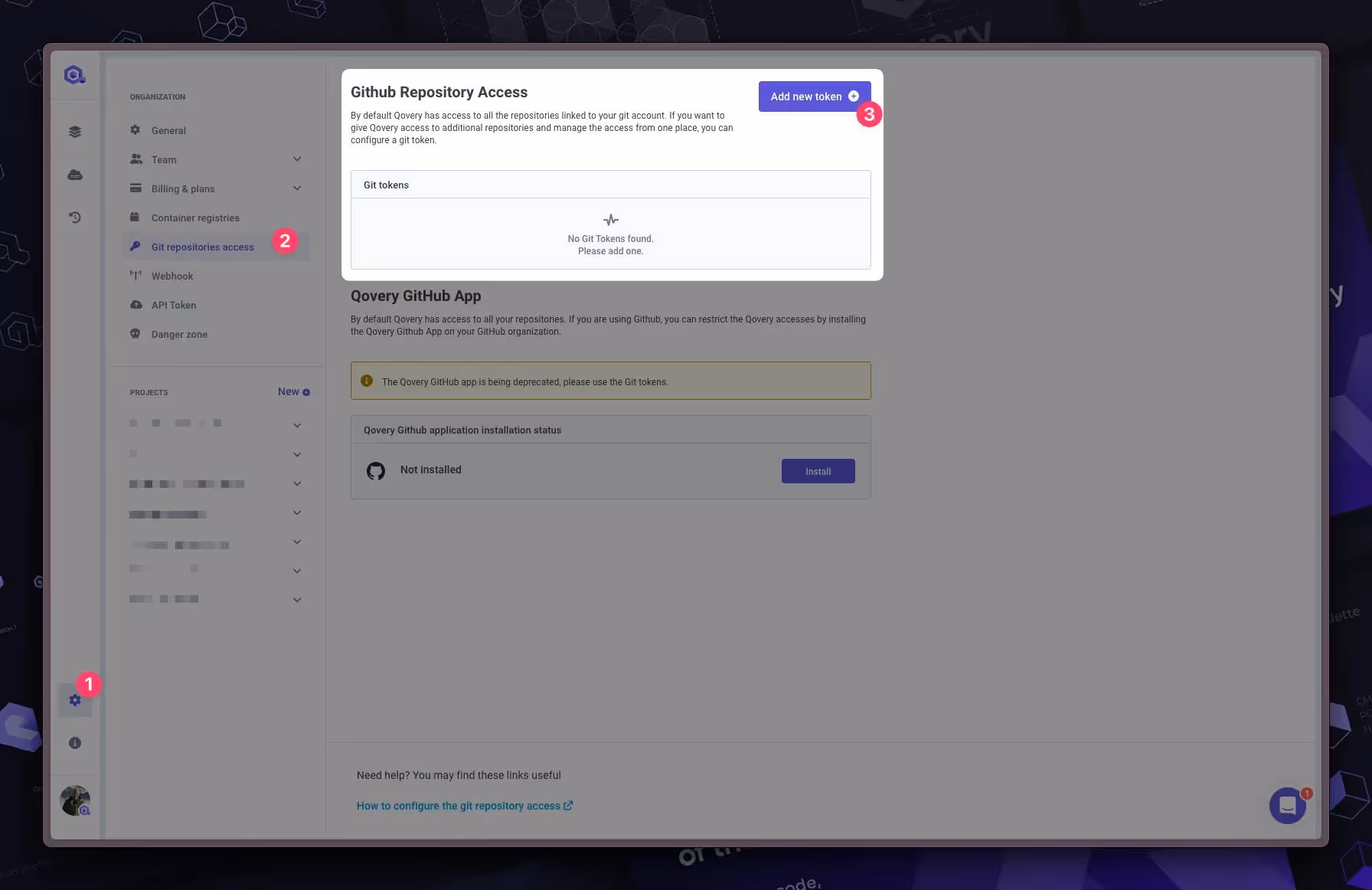
Task: Expand the Billing & plans chevron
Action: click(x=297, y=188)
